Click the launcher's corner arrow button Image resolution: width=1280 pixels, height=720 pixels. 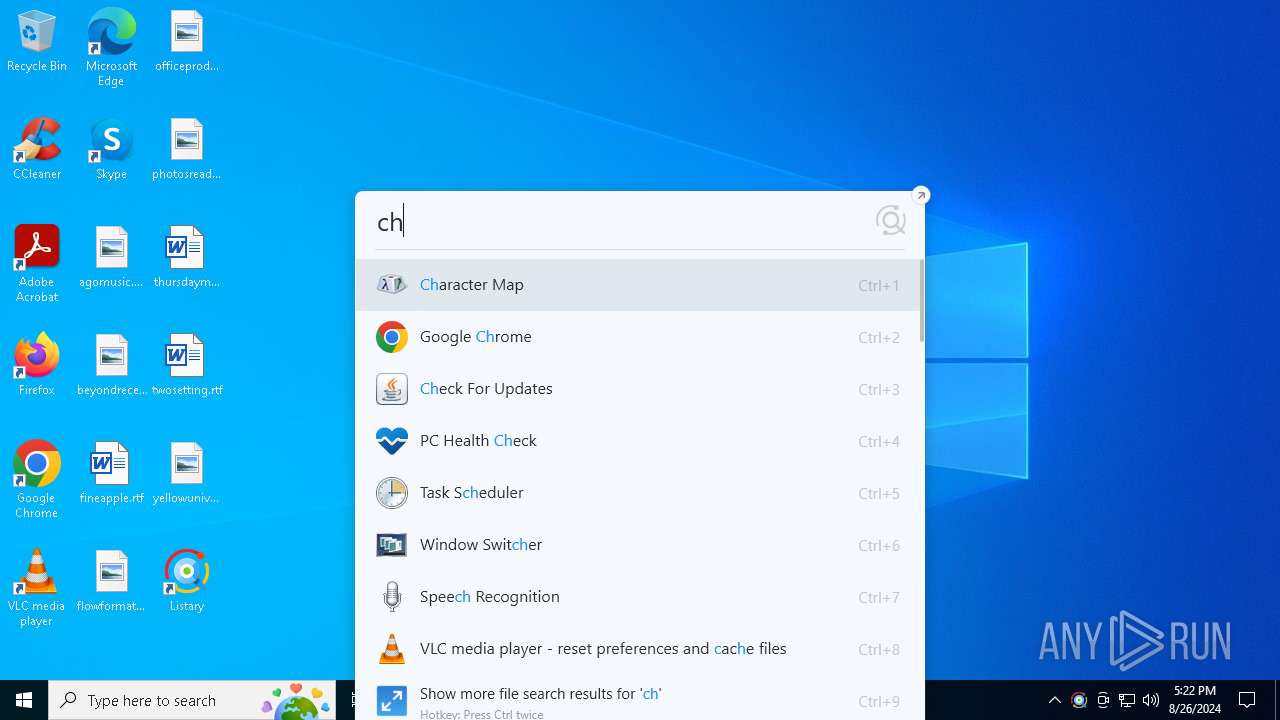921,195
